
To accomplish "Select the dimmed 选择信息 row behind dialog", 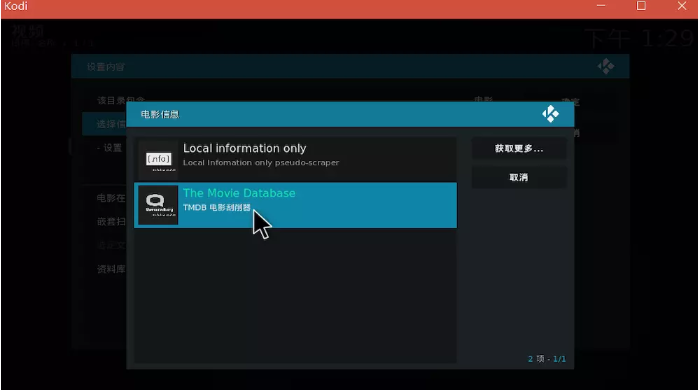I will tap(104, 124).
